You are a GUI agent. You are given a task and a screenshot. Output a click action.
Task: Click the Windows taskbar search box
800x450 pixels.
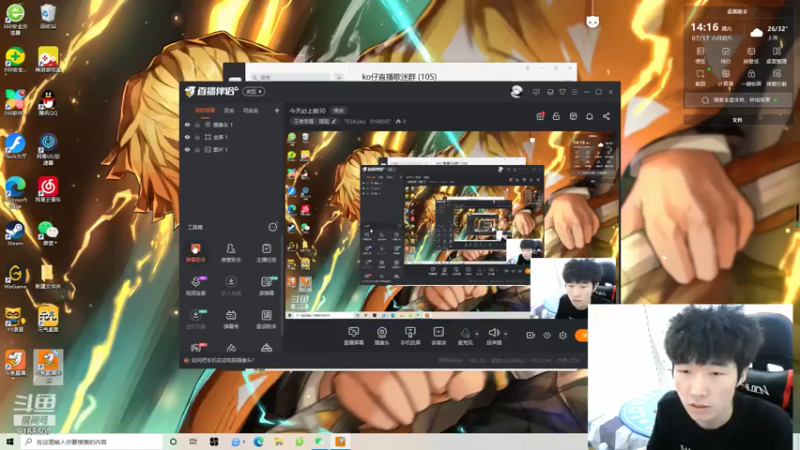pos(93,442)
